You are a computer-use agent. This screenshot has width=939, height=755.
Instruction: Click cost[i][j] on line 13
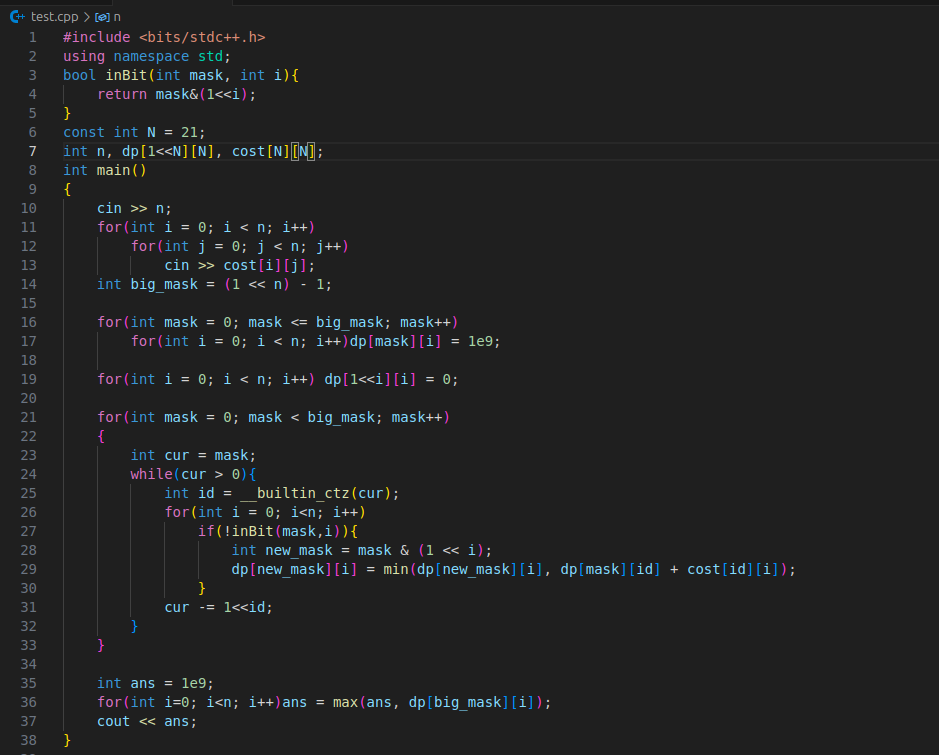(265, 265)
